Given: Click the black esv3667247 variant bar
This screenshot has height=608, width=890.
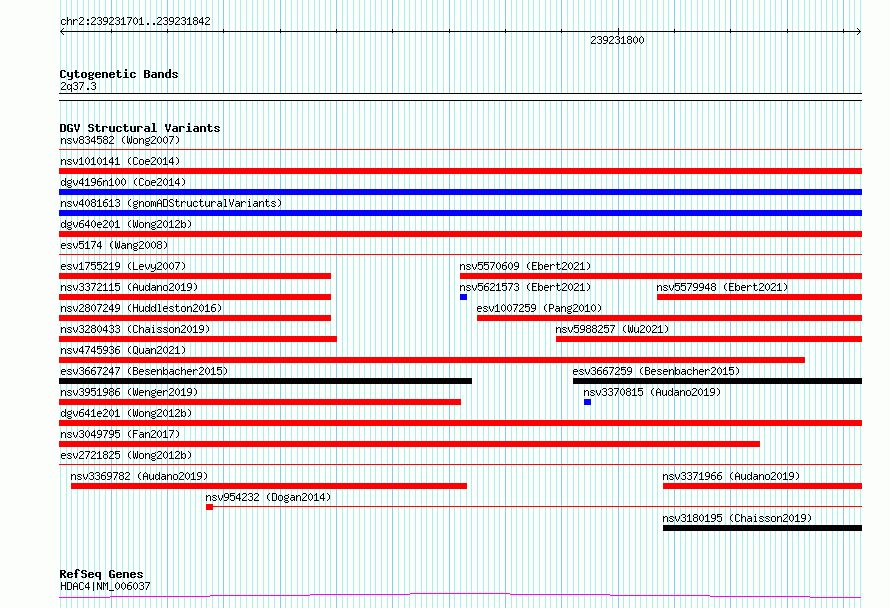Looking at the screenshot, I should [265, 381].
